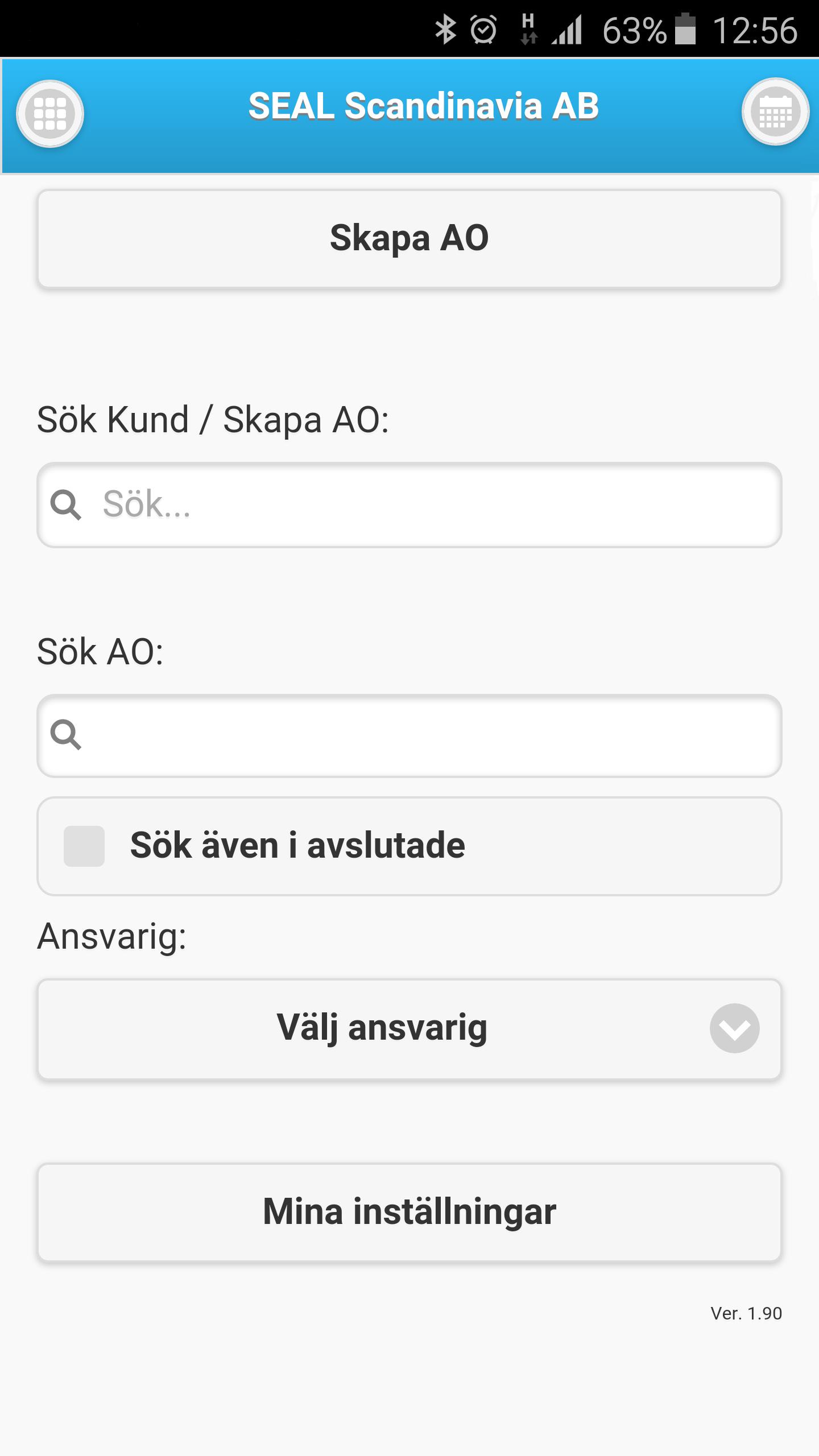This screenshot has width=819, height=1456.
Task: Tap the SEAL Scandinavia AB header title
Action: [x=424, y=106]
